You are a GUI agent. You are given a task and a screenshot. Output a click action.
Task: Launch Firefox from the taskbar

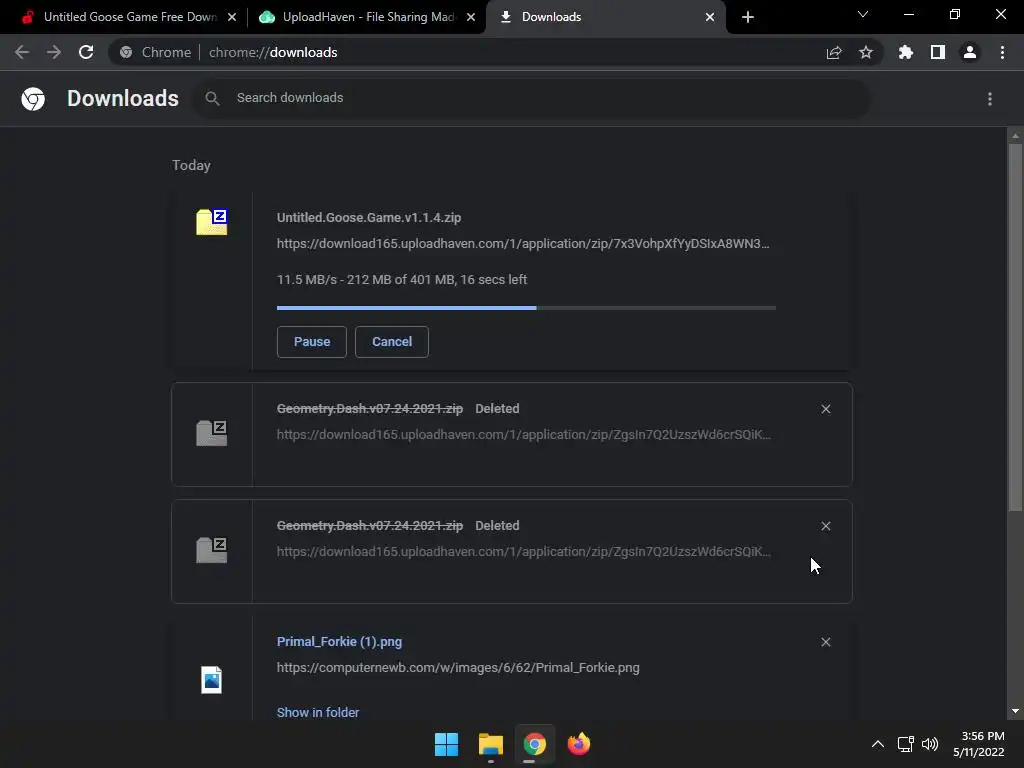pyautogui.click(x=579, y=744)
